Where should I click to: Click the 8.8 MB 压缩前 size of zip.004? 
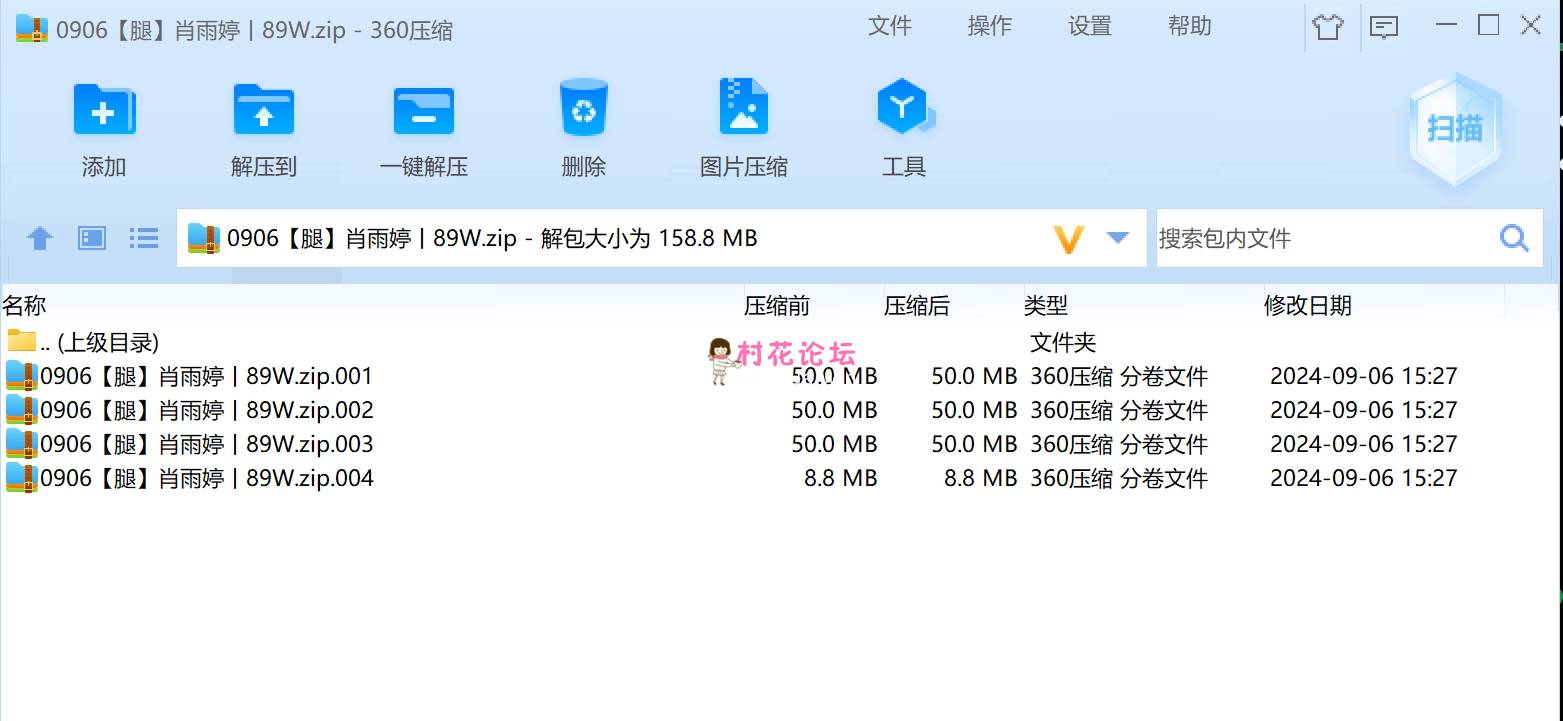[x=841, y=478]
